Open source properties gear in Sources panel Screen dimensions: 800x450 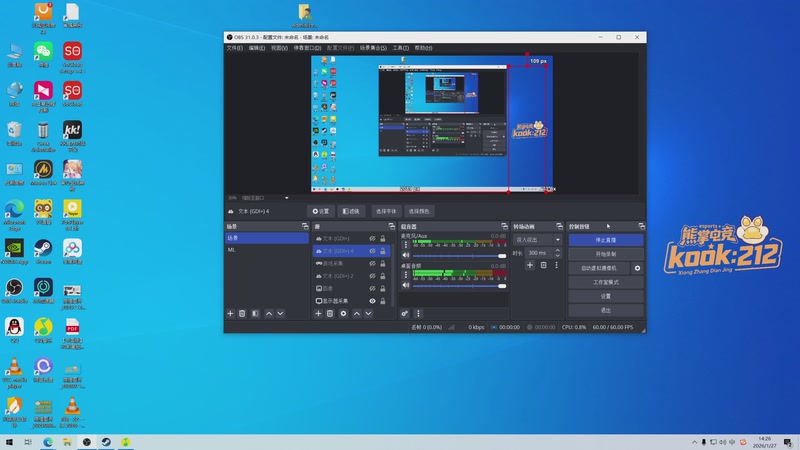tap(343, 313)
